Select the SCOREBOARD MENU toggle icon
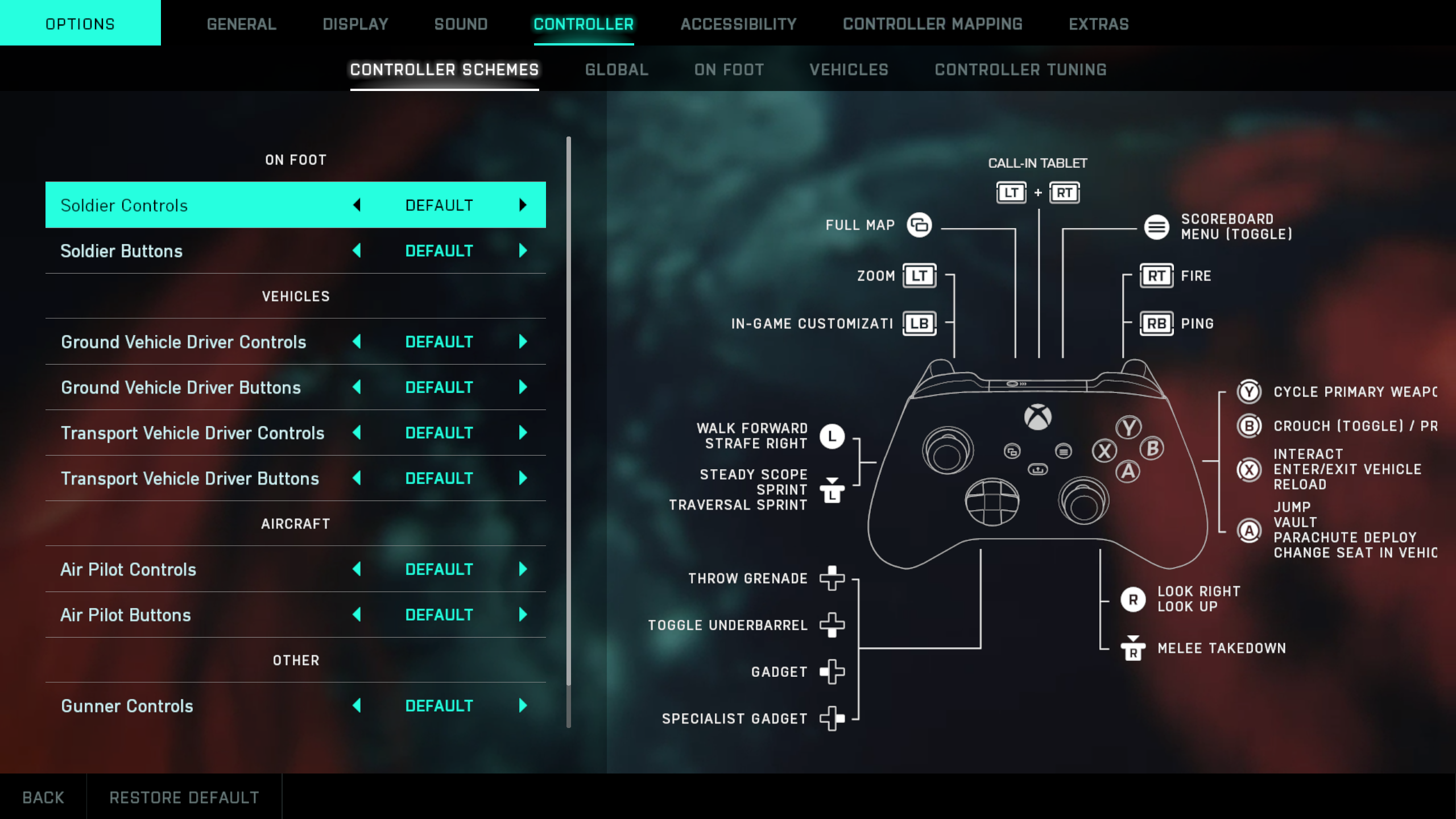This screenshot has height=819, width=1456. pos(1156,226)
